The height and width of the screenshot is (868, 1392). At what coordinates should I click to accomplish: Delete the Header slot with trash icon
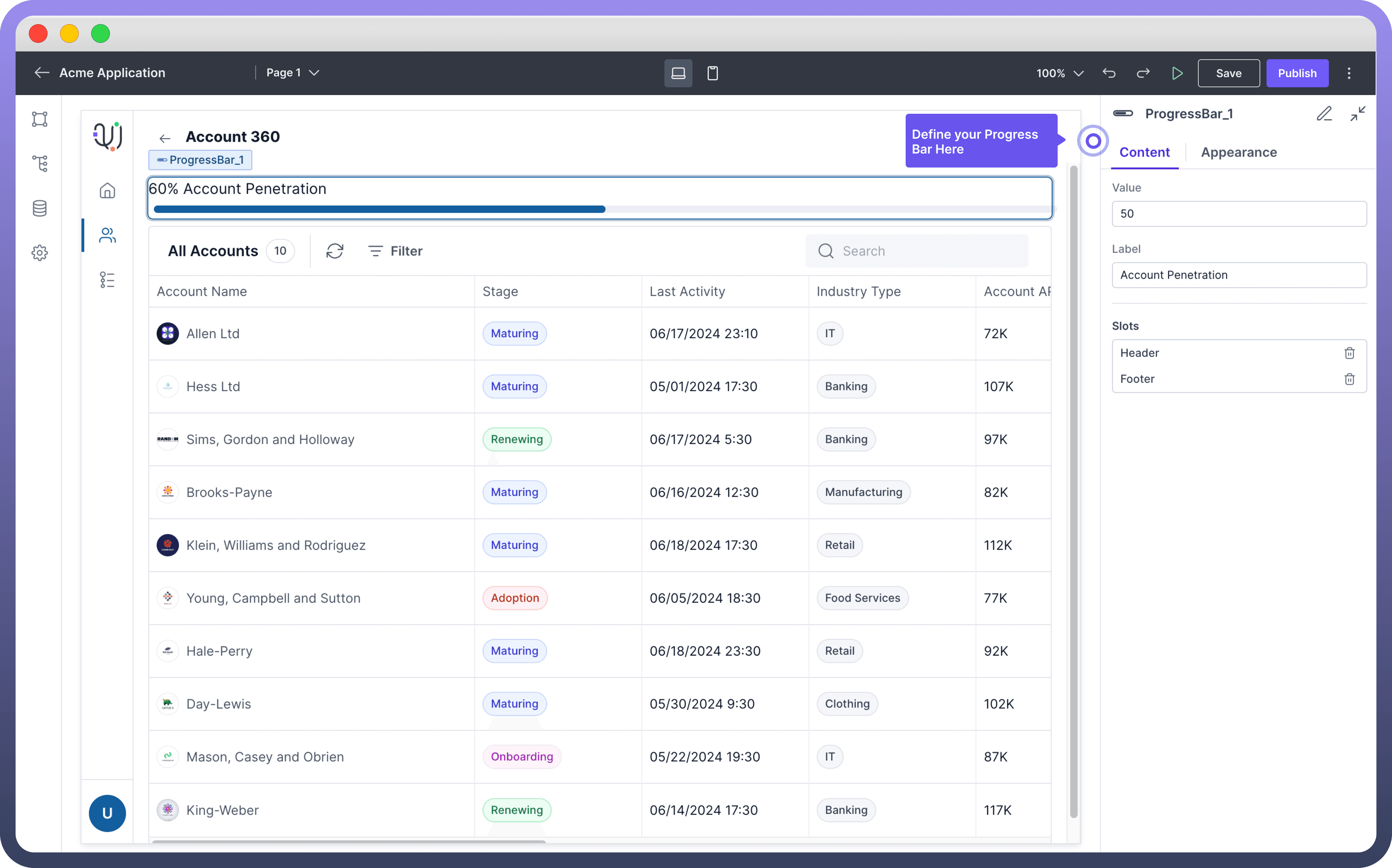(x=1350, y=353)
